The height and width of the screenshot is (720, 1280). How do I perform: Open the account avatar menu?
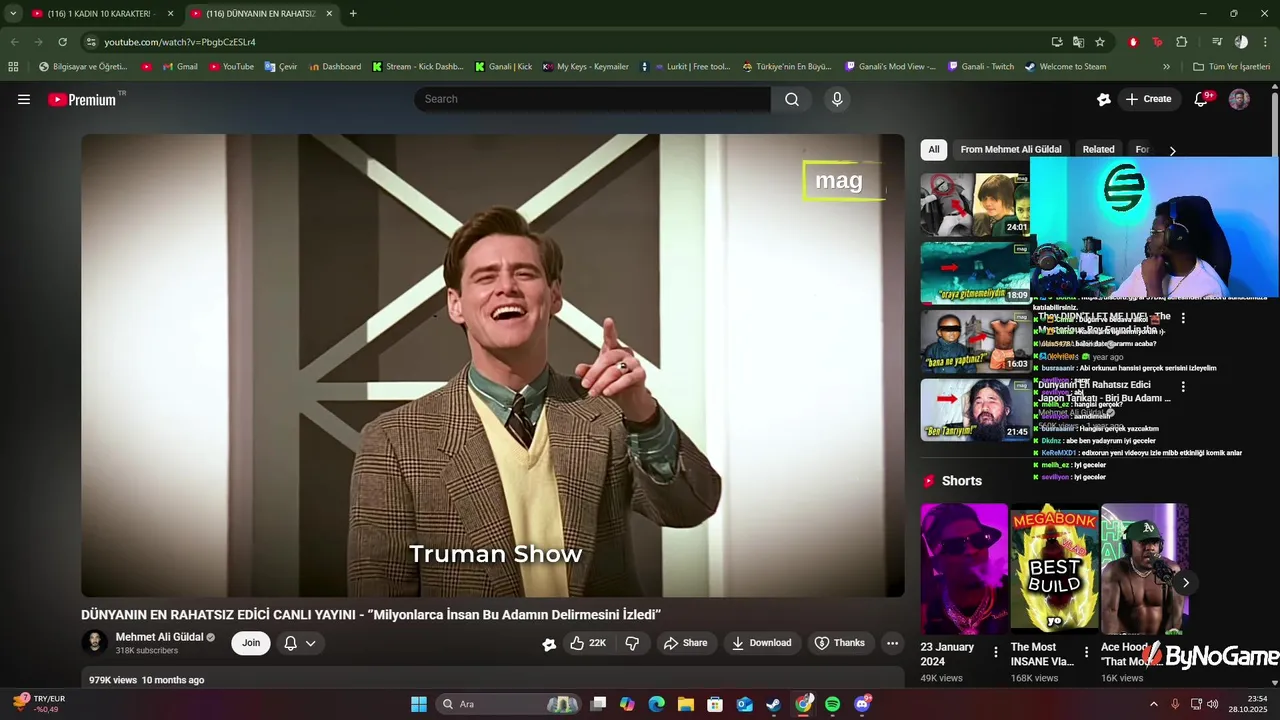[1239, 99]
